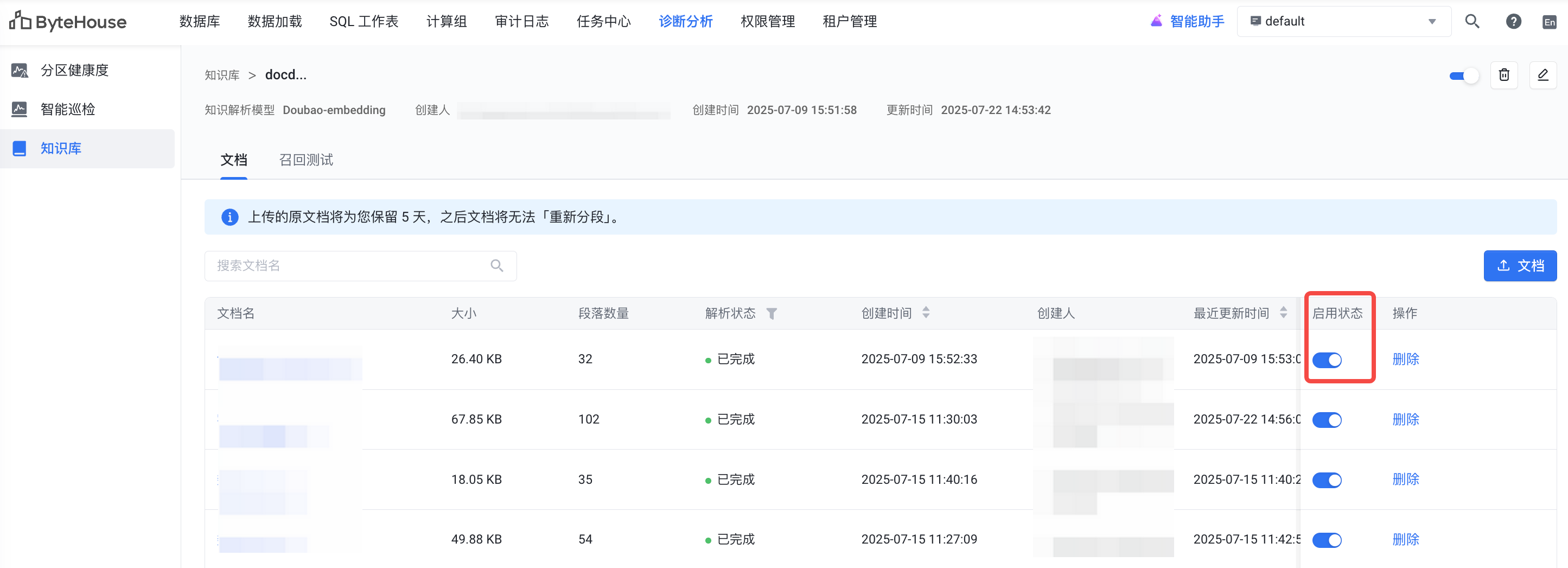1568x568 pixels.
Task: Filter by 解析状态 funnel icon
Action: point(771,313)
